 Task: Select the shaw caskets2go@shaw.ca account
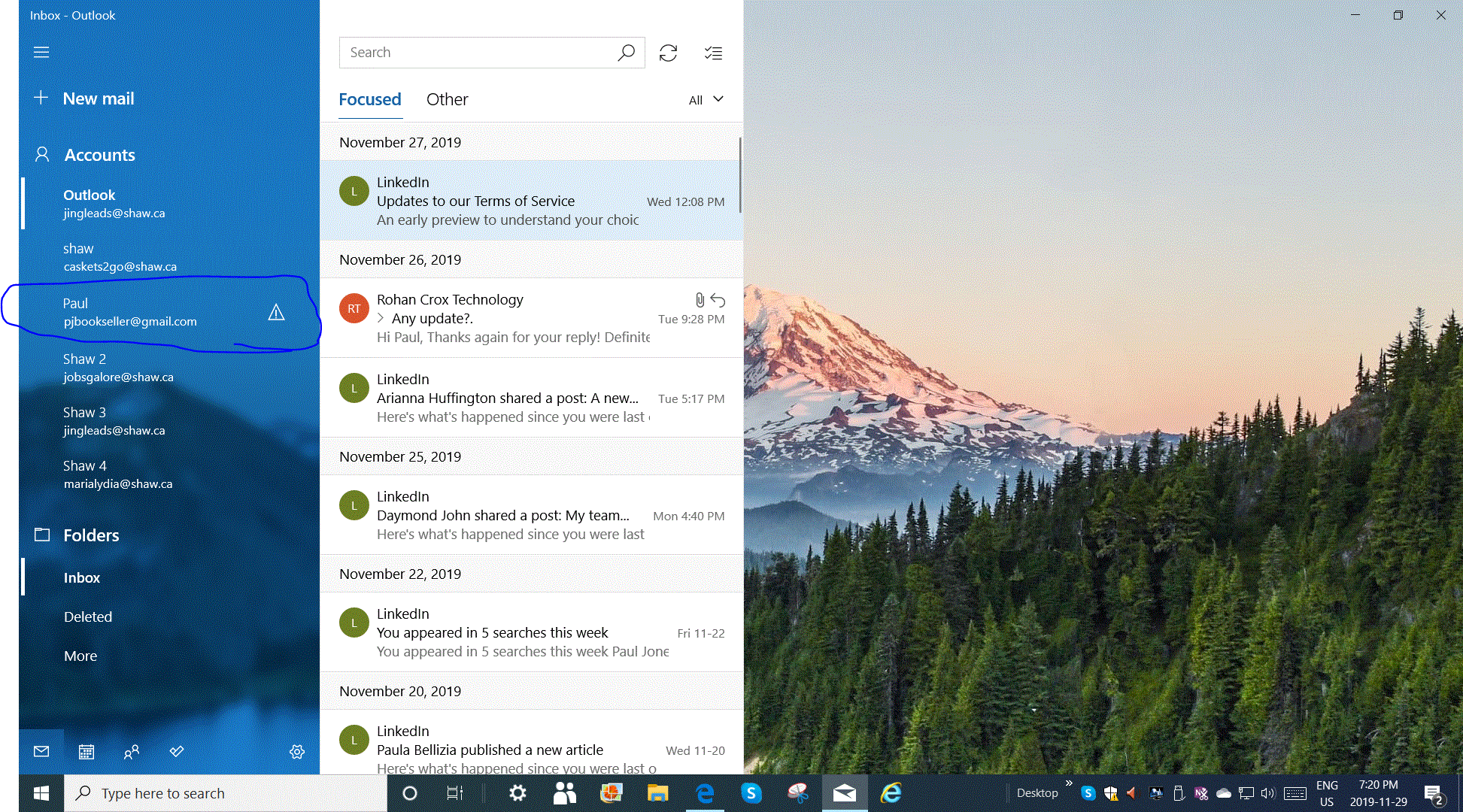[x=171, y=257]
